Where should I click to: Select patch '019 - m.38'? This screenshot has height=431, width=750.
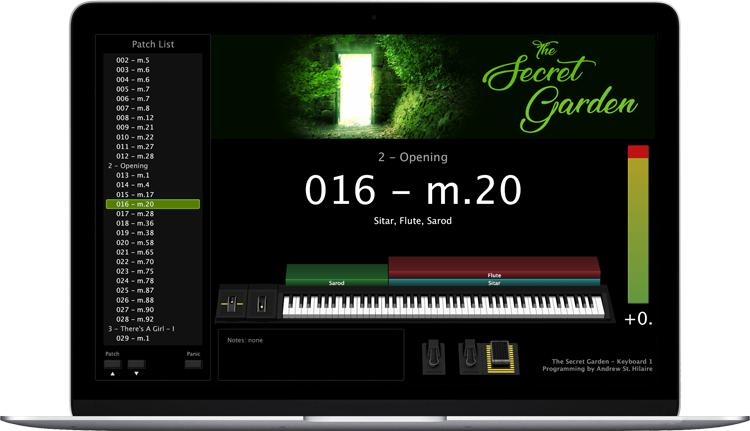(x=134, y=233)
